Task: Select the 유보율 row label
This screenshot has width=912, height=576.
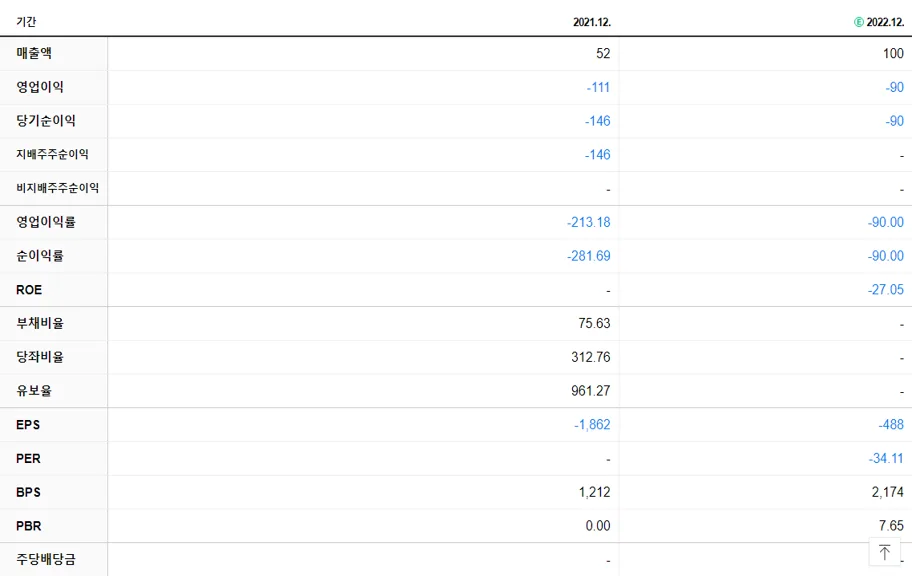Action: (34, 391)
